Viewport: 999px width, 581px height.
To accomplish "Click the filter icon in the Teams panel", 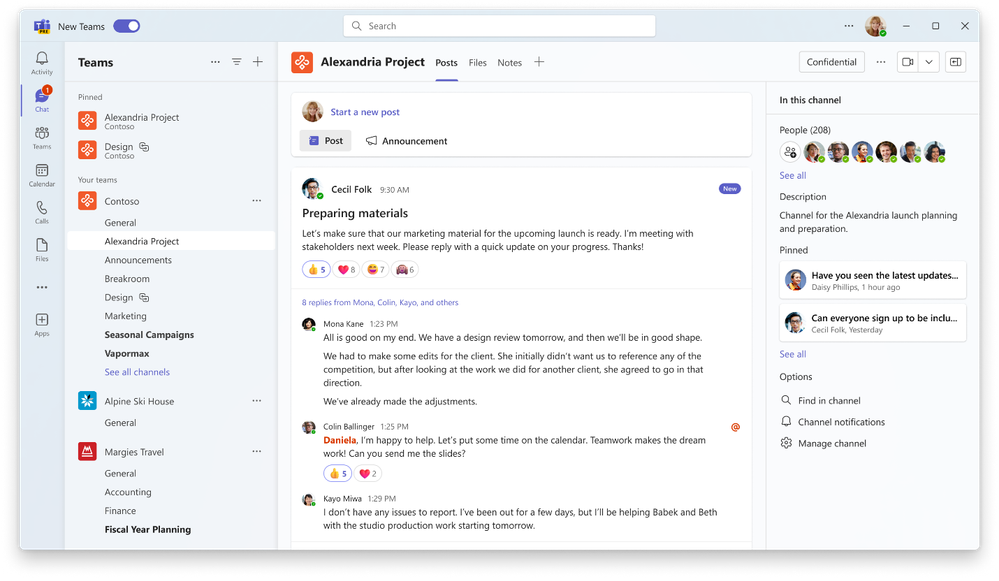I will [236, 61].
